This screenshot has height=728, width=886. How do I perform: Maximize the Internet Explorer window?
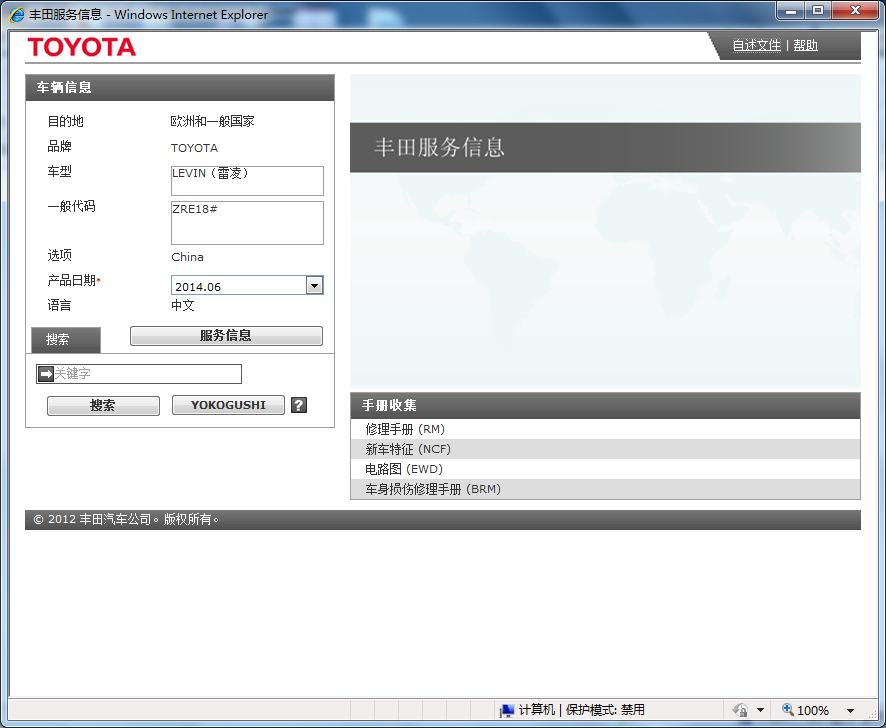tap(818, 11)
